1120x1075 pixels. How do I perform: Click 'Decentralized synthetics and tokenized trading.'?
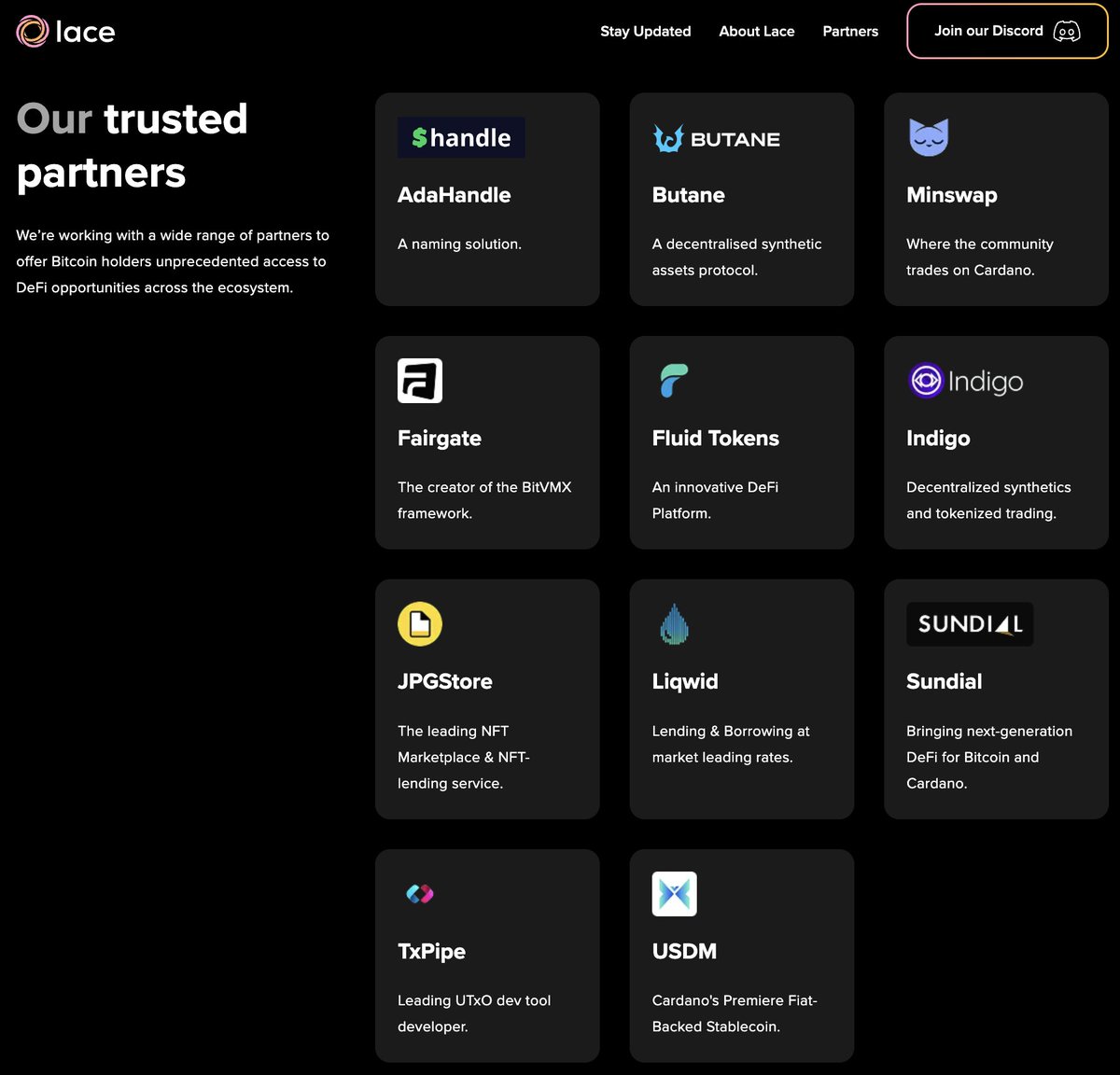(x=988, y=500)
